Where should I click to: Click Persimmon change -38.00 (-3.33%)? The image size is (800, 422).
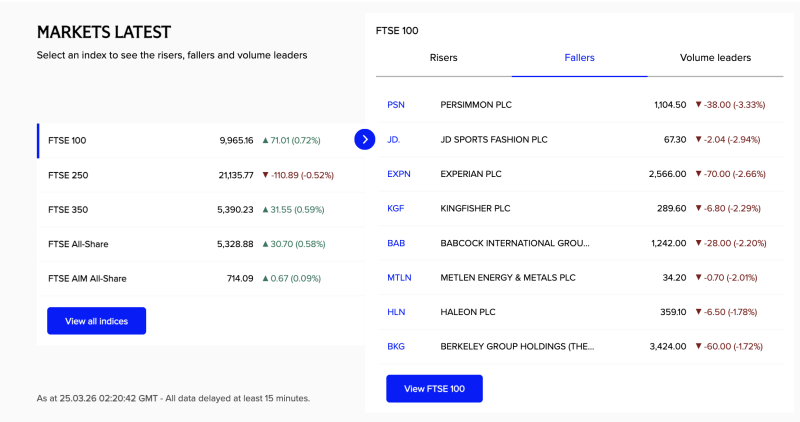pos(730,105)
